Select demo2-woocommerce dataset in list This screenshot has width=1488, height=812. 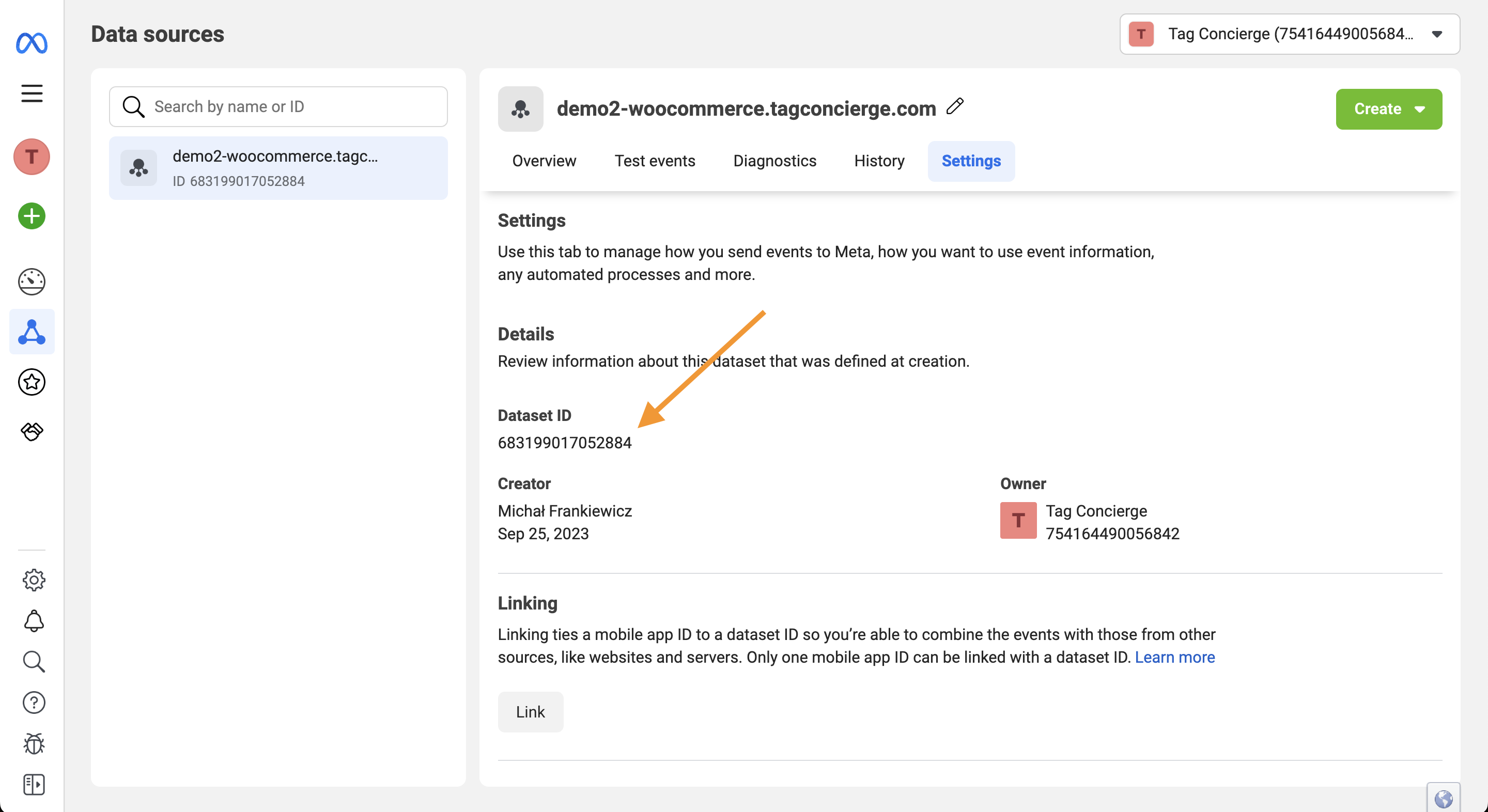[x=278, y=168]
